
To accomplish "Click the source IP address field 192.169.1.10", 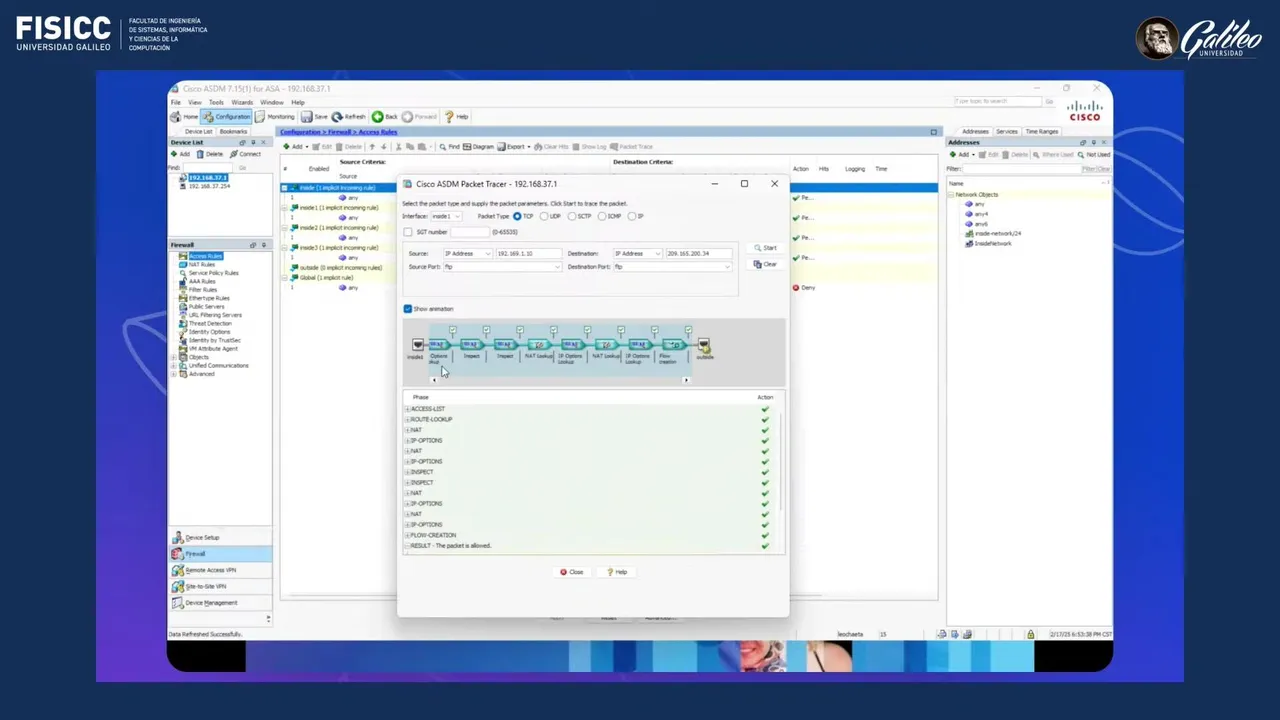I will pos(528,254).
